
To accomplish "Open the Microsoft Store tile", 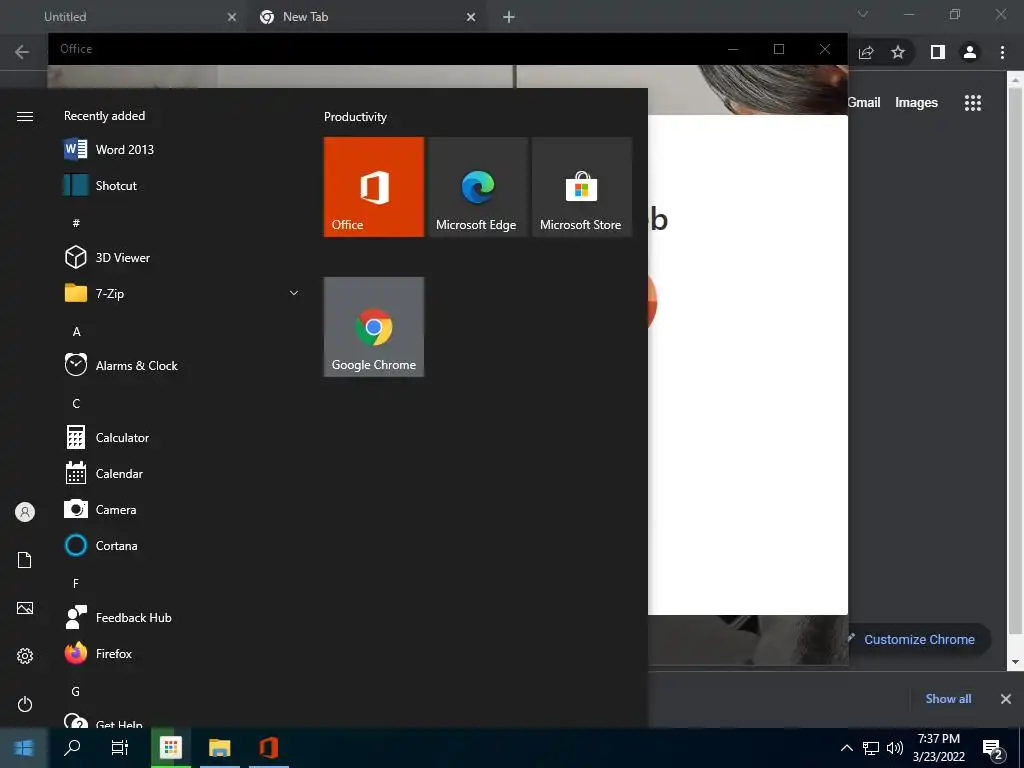I will tap(582, 187).
